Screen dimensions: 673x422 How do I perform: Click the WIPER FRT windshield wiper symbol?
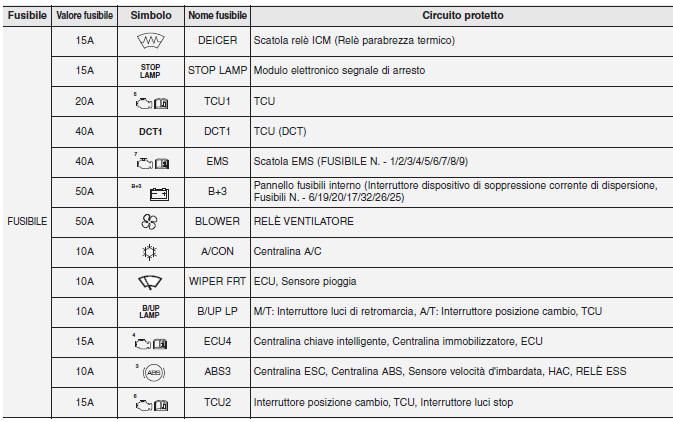coord(150,281)
